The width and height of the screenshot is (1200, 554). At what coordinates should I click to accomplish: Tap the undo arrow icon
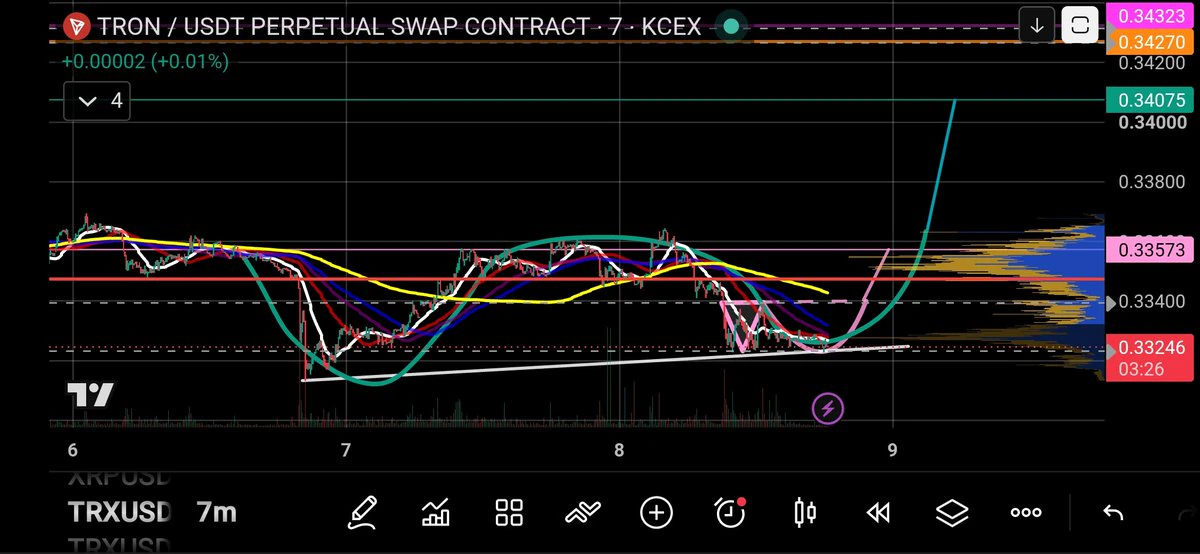tap(1113, 513)
